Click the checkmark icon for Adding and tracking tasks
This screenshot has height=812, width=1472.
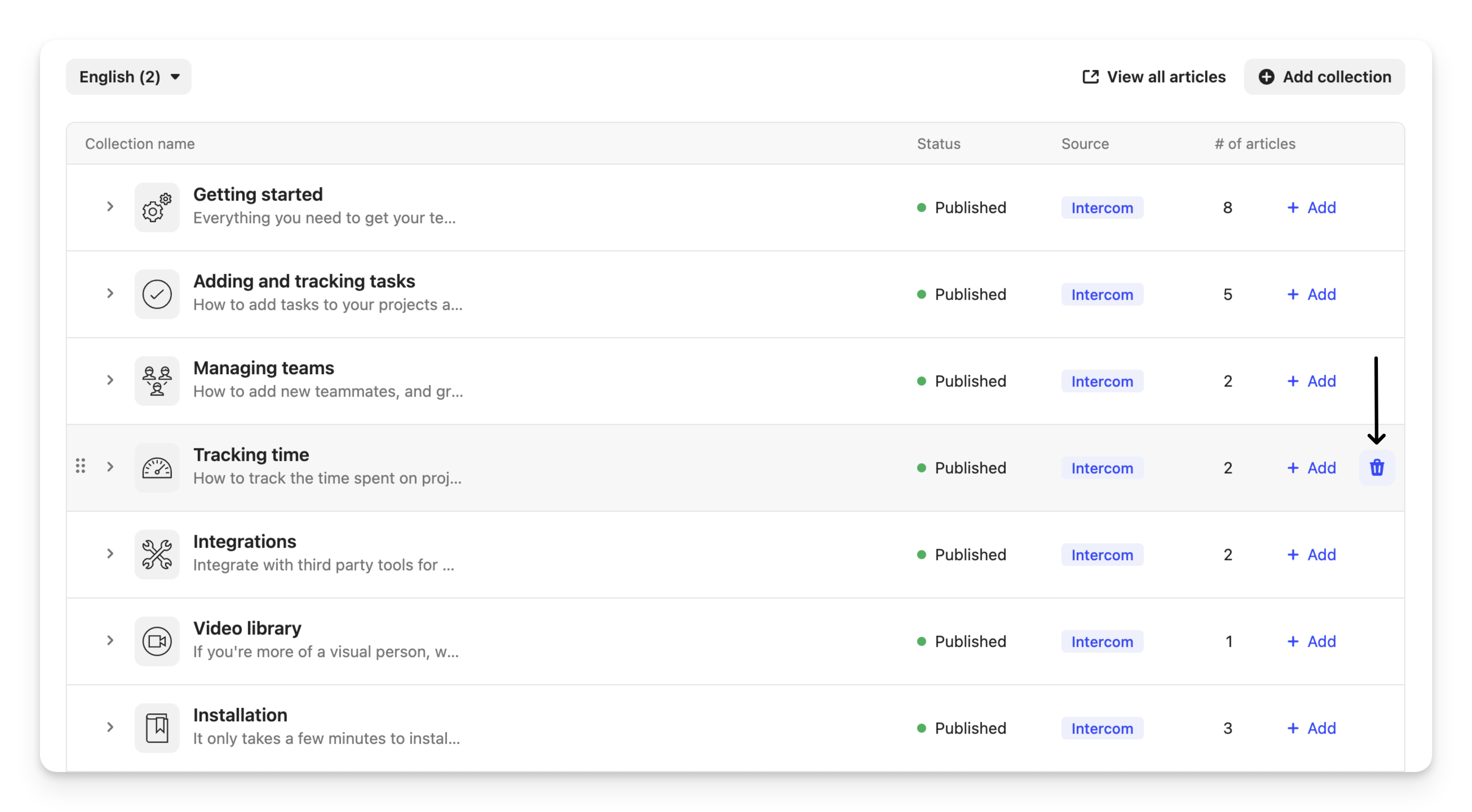pos(157,294)
